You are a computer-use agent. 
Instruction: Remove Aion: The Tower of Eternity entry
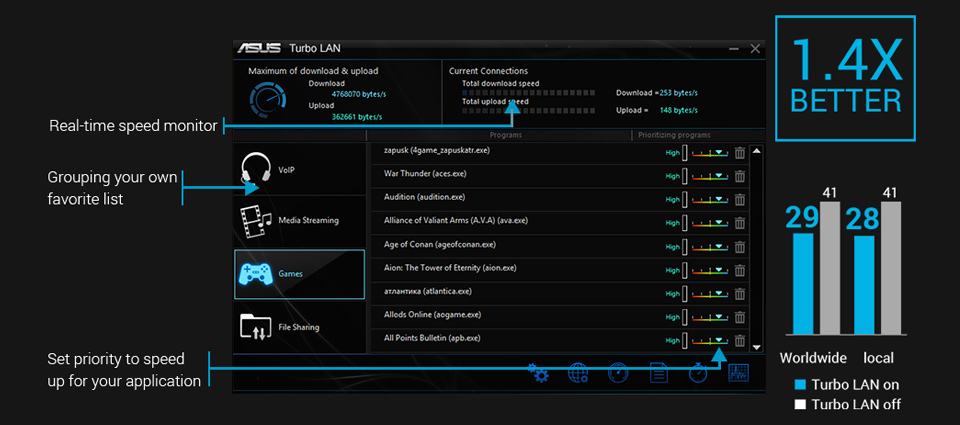tap(740, 270)
